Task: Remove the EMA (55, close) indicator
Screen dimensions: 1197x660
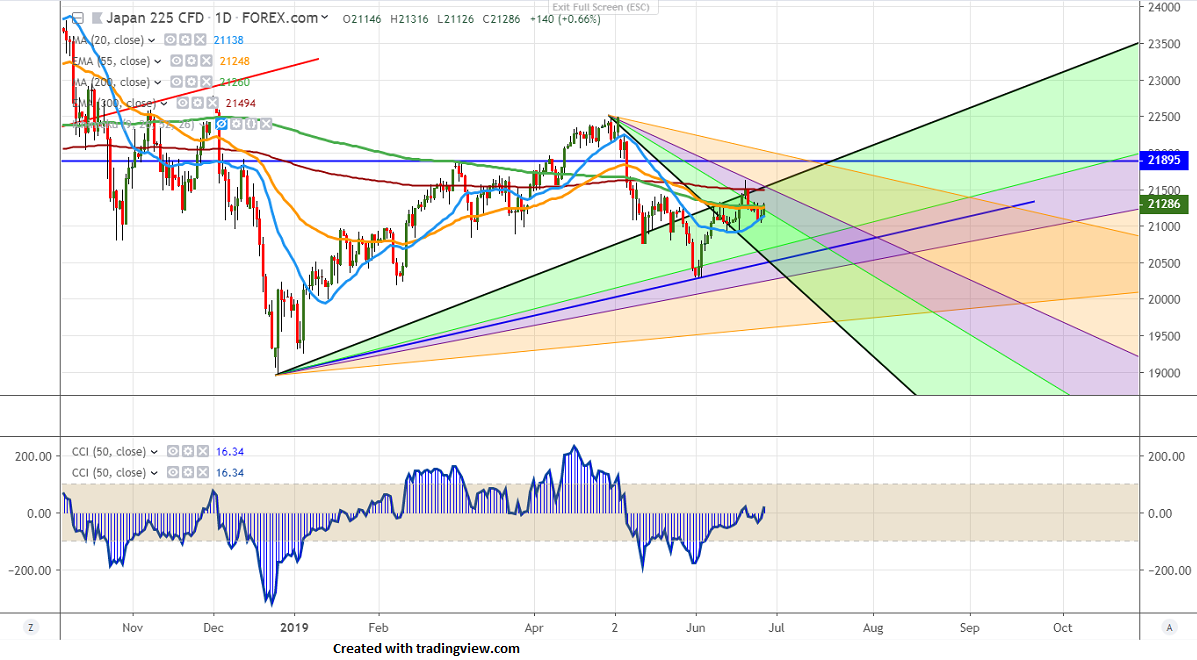Action: pos(205,61)
